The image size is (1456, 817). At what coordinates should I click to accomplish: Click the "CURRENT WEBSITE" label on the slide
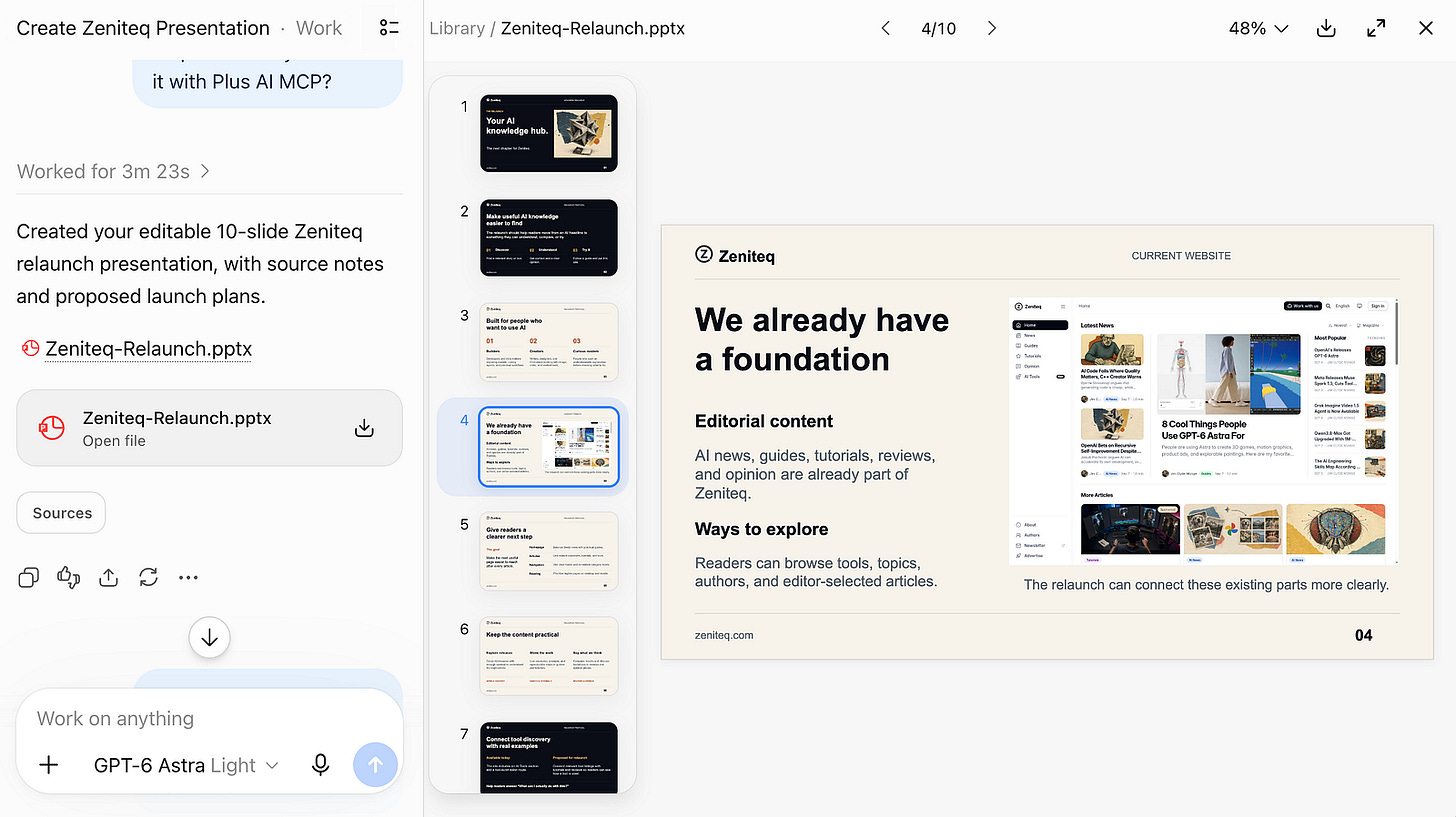click(1181, 256)
